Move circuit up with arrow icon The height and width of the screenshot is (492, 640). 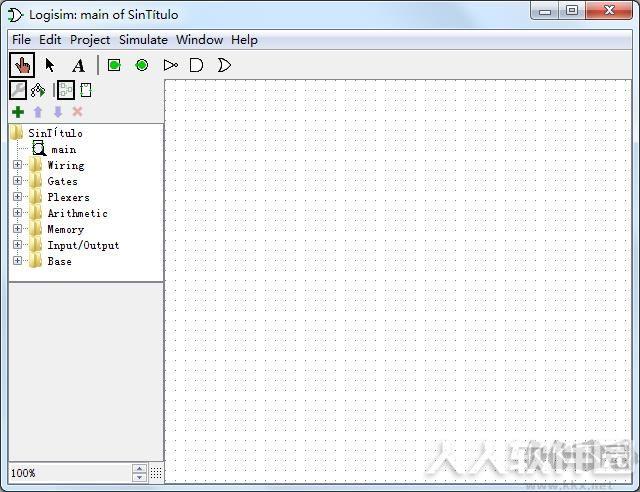coord(38,111)
